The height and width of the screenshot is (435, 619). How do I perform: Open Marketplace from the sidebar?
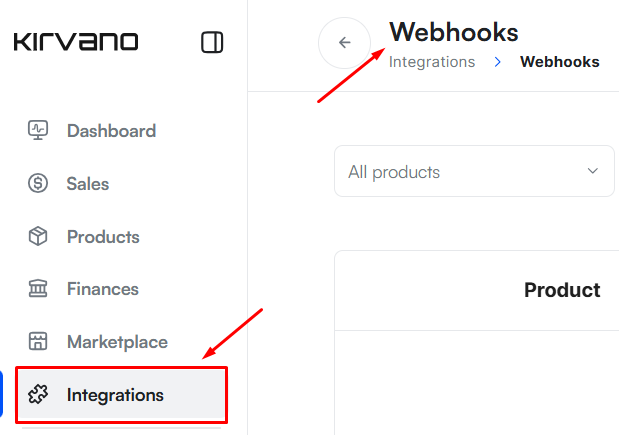pos(117,342)
